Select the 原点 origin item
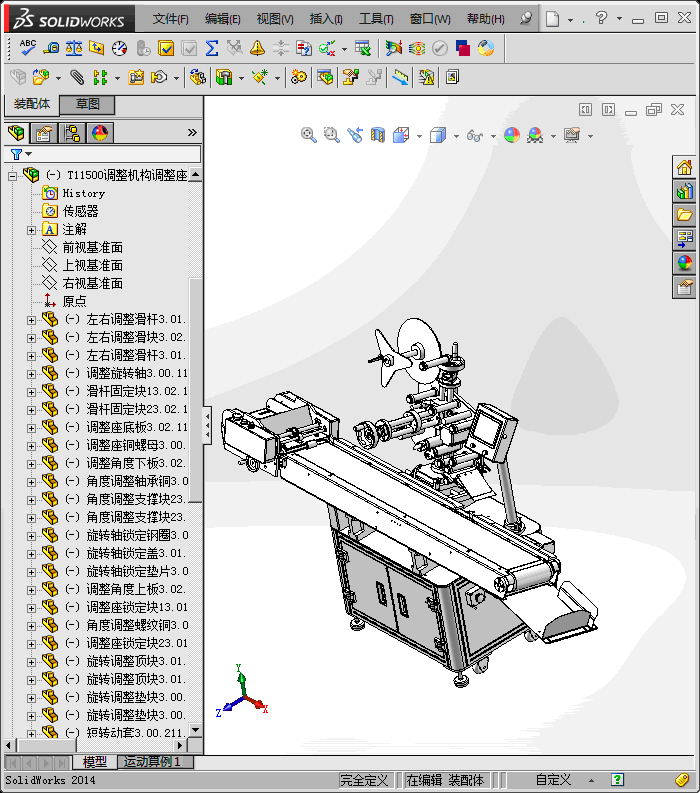This screenshot has height=793, width=700. click(74, 301)
